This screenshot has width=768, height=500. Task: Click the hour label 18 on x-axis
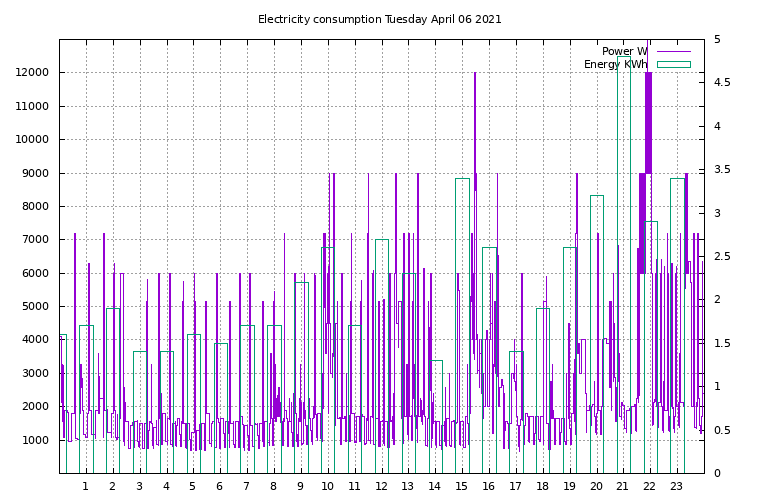coord(542,487)
